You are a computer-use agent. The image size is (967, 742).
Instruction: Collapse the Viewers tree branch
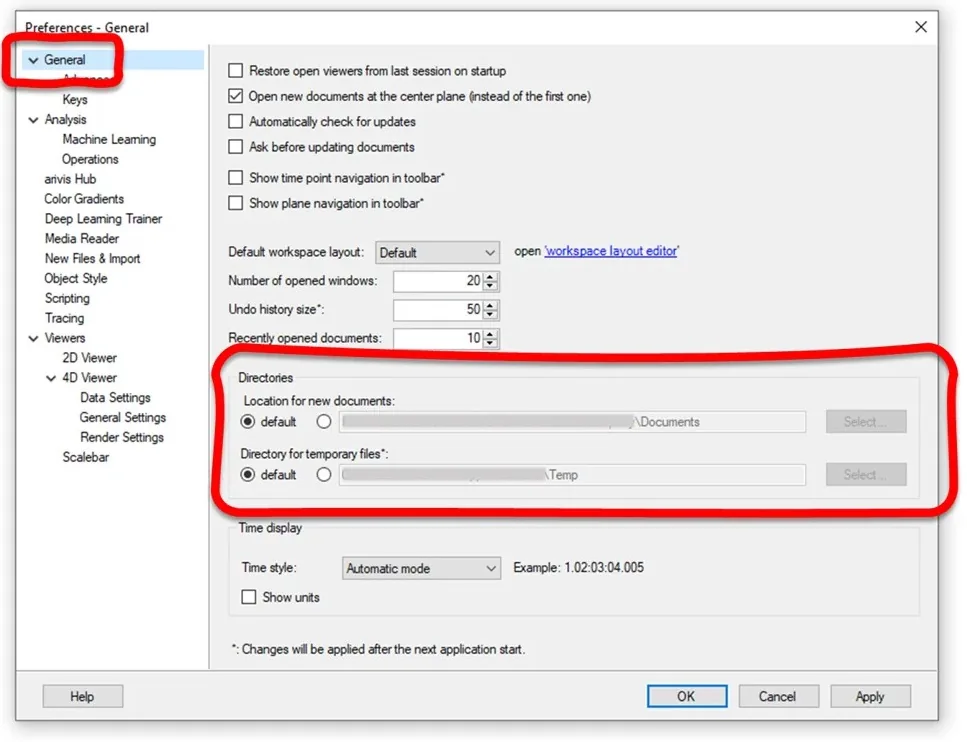pos(33,338)
